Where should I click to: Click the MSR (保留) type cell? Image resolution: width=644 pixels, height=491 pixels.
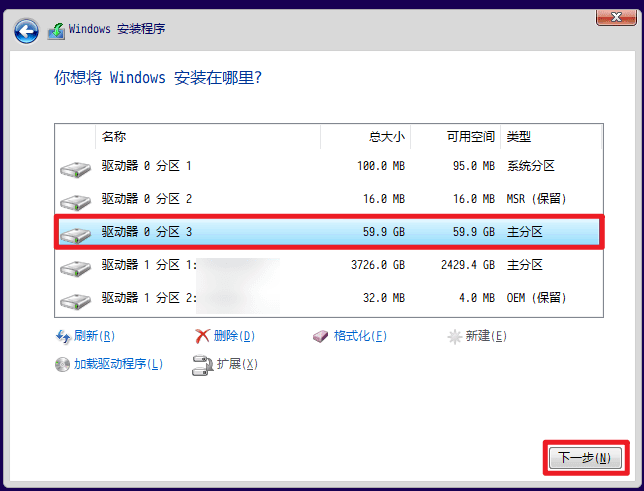click(x=536, y=199)
